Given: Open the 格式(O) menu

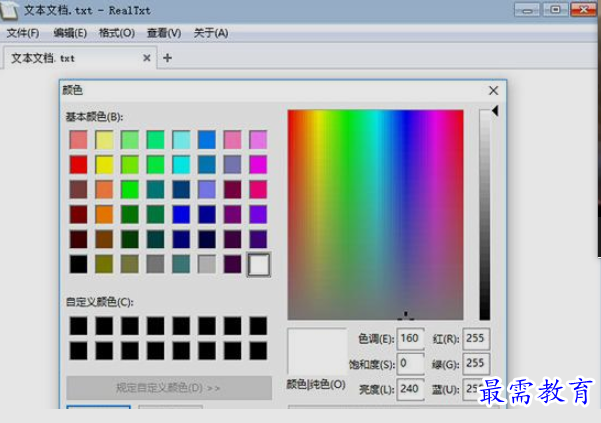Looking at the screenshot, I should pyautogui.click(x=117, y=33).
